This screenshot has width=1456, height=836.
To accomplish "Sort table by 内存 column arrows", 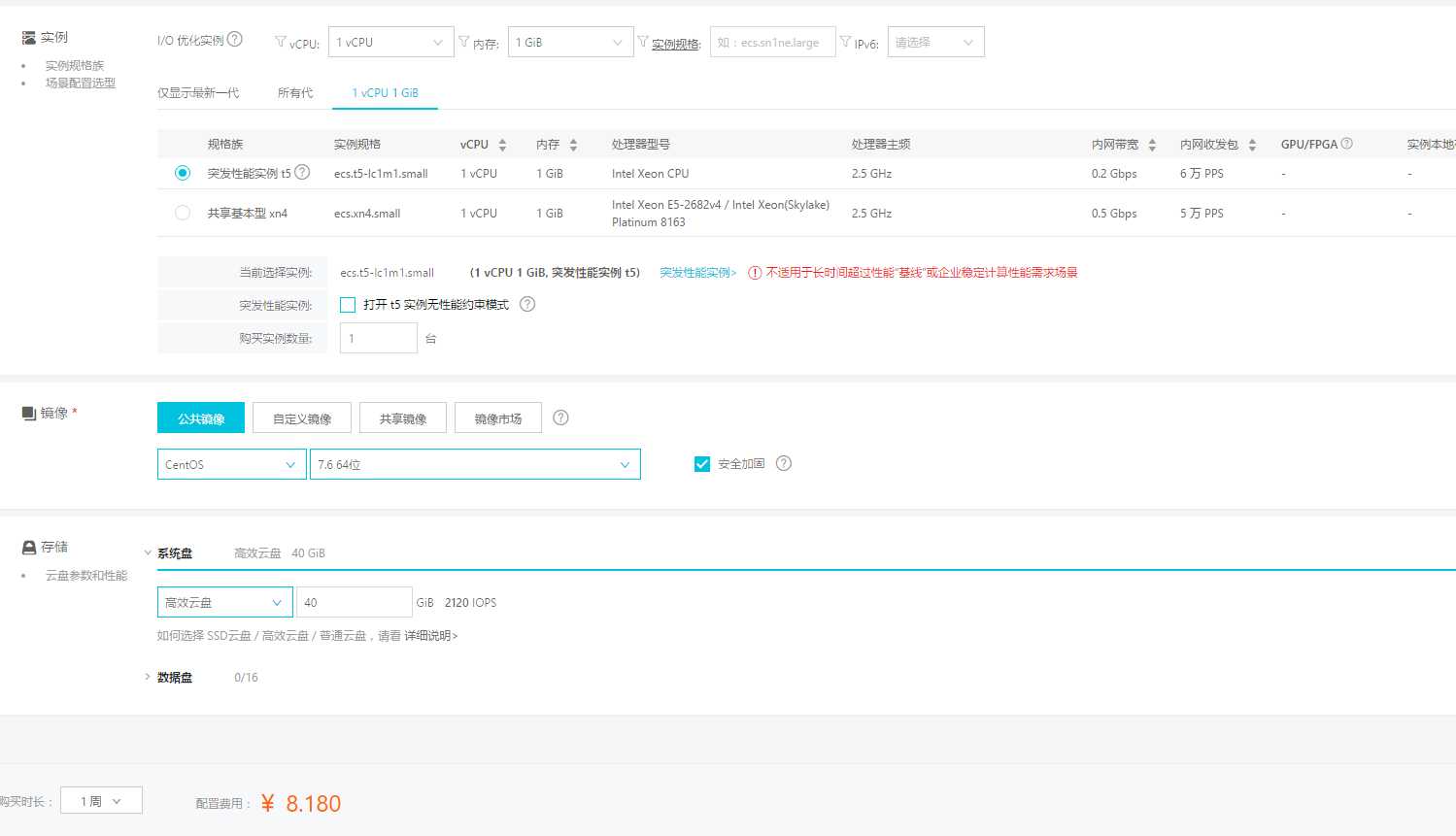I will 573,145.
